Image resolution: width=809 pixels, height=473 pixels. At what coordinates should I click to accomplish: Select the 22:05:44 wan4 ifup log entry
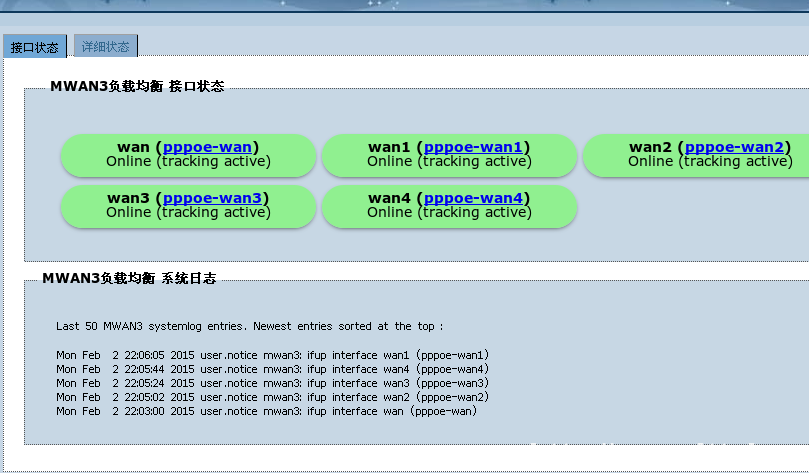coord(272,369)
